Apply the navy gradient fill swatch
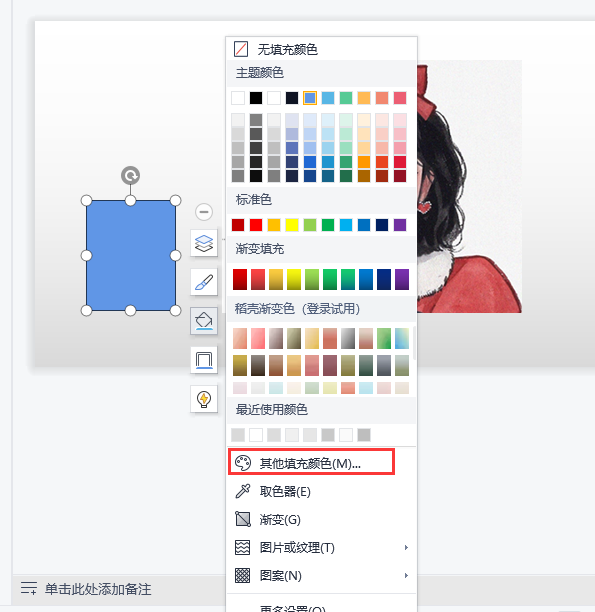This screenshot has height=612, width=595. 384,279
